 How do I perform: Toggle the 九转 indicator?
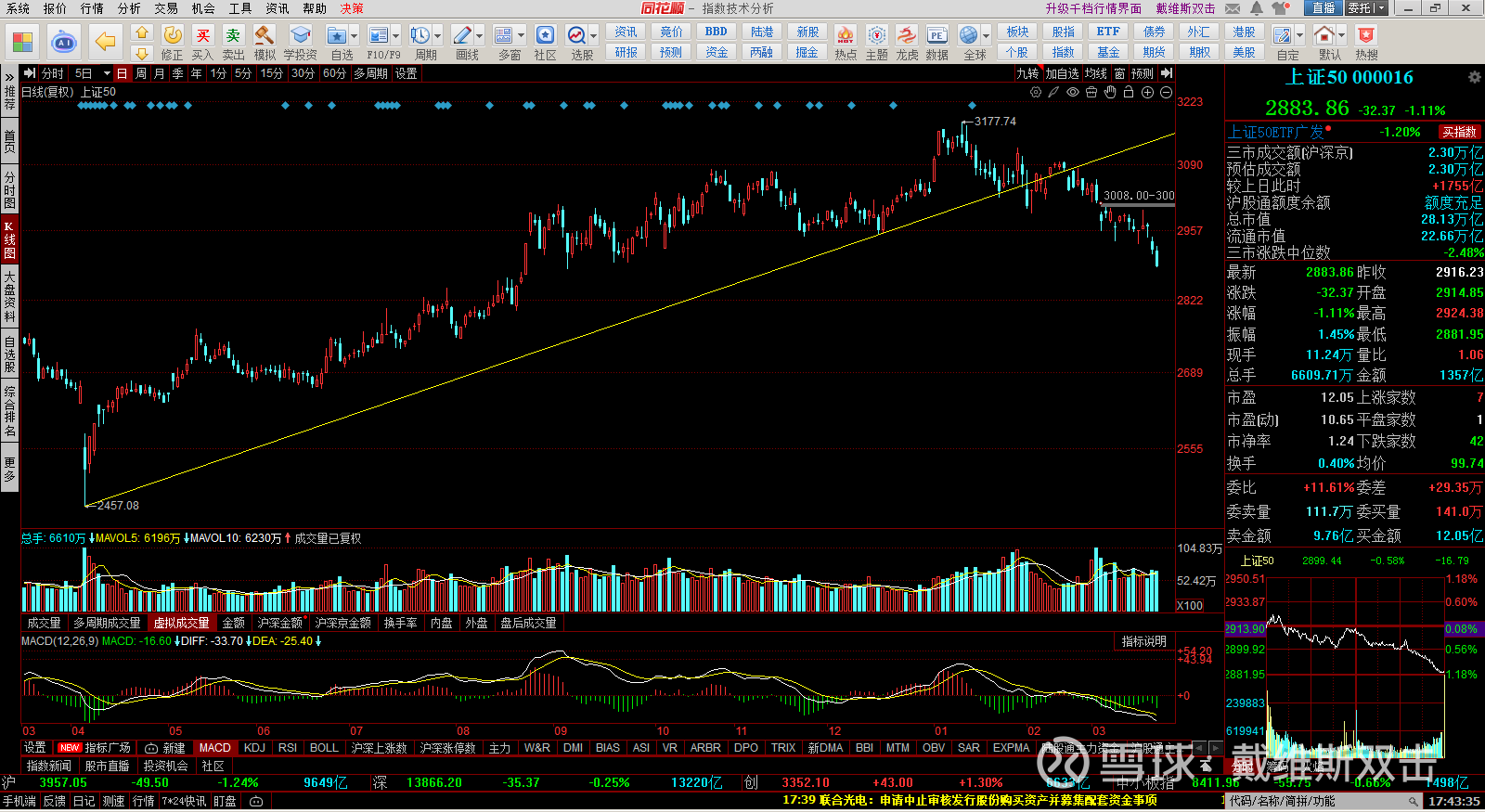[1027, 73]
